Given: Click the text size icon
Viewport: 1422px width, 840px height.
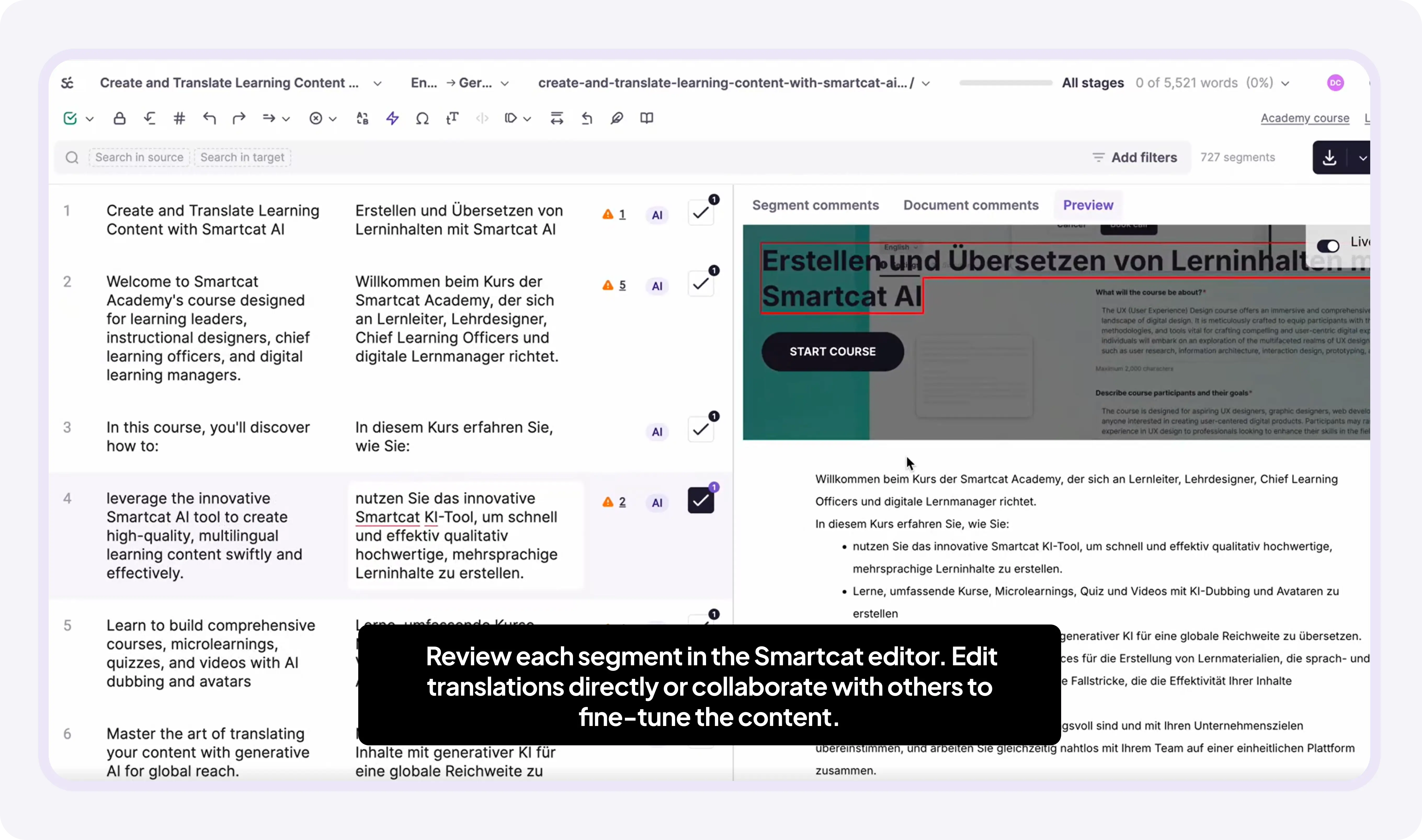Looking at the screenshot, I should pos(452,118).
